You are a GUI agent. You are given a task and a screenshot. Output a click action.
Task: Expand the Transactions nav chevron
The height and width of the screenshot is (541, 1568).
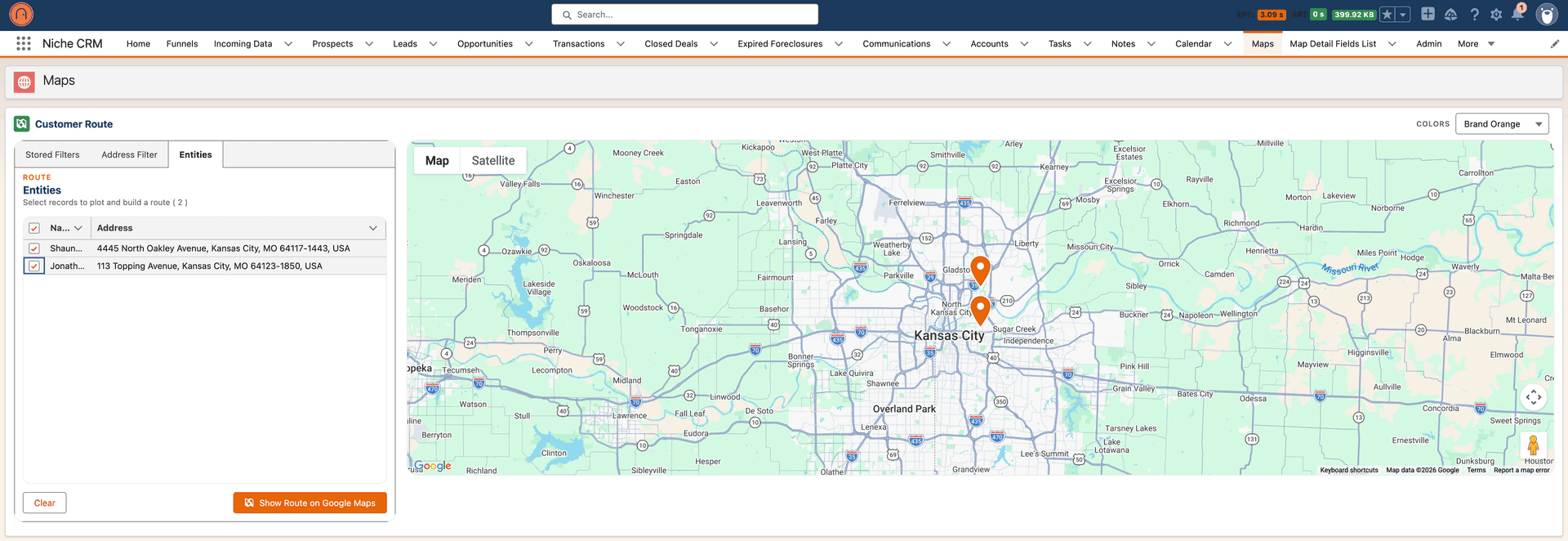[x=621, y=43]
